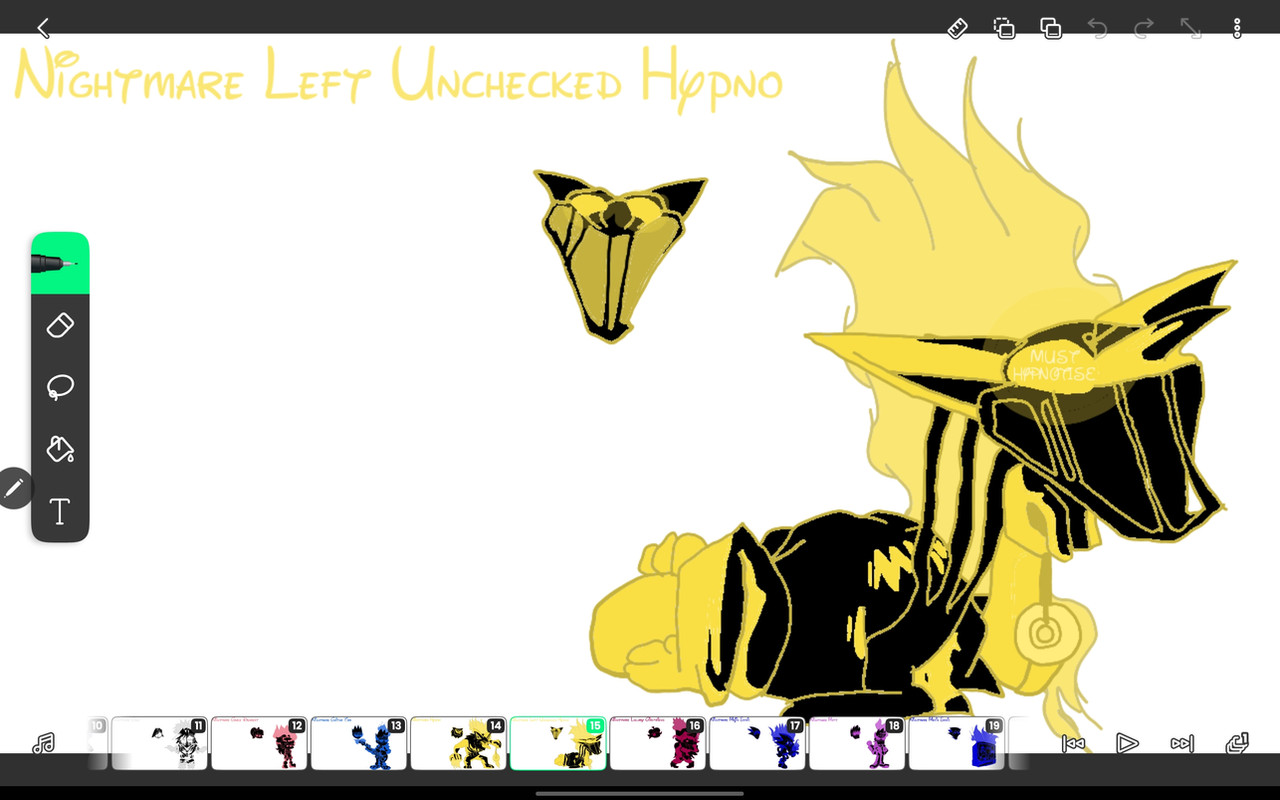The width and height of the screenshot is (1280, 800).
Task: Paste the copied frame
Action: [1051, 28]
